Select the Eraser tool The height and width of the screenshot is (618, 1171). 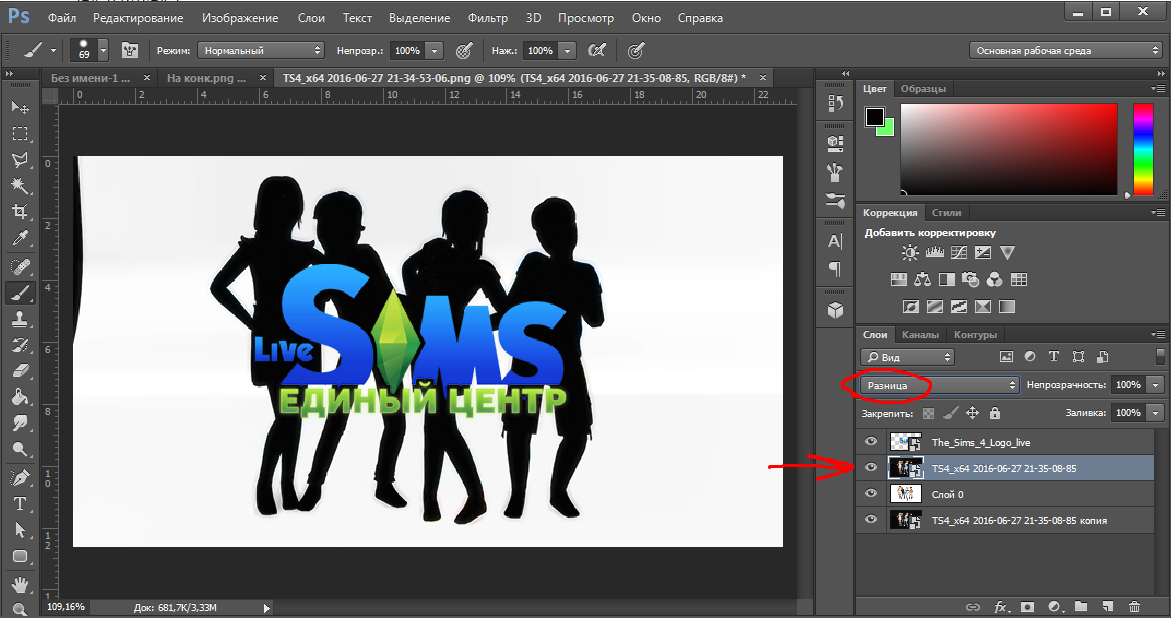(x=20, y=371)
